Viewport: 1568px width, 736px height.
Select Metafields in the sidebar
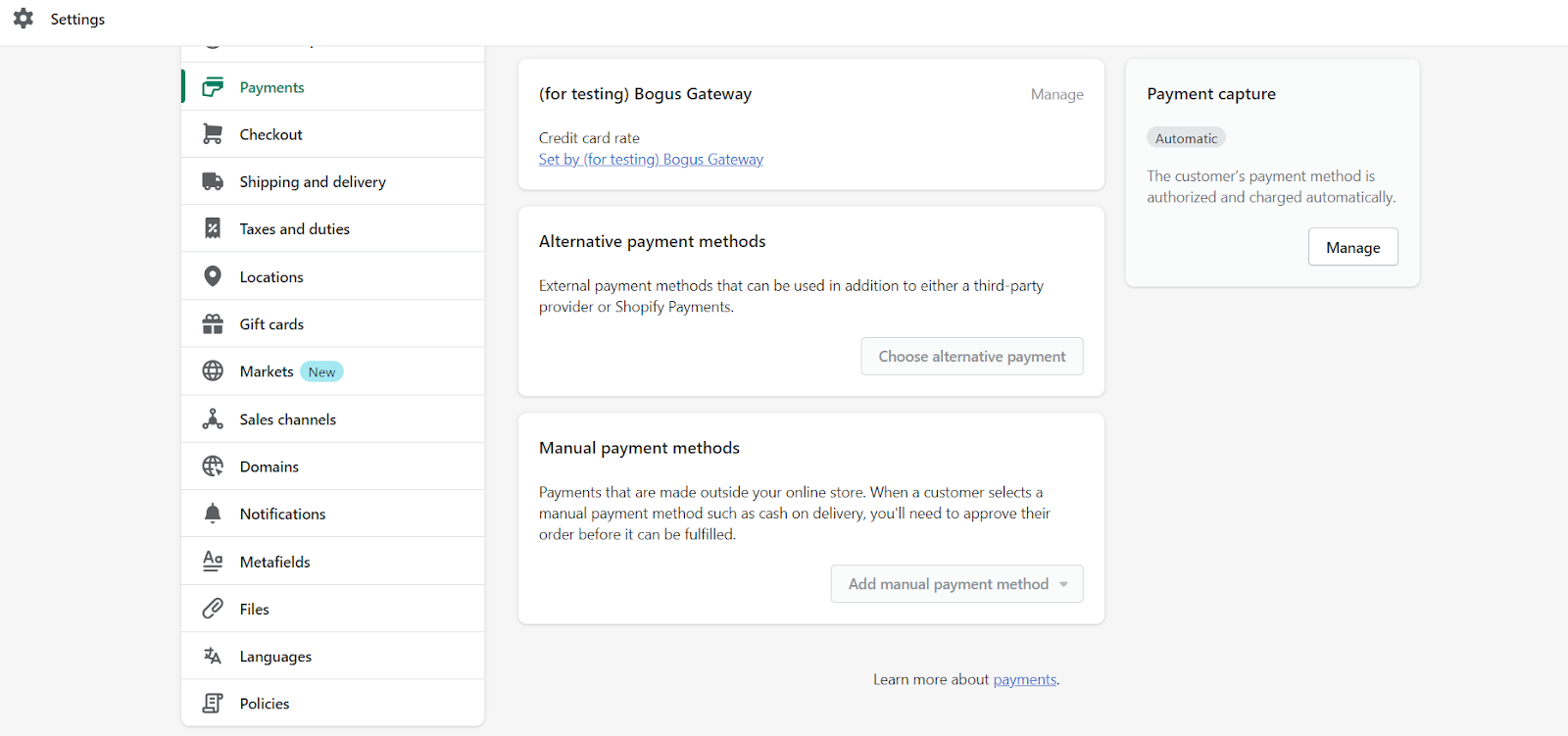pyautogui.click(x=274, y=562)
